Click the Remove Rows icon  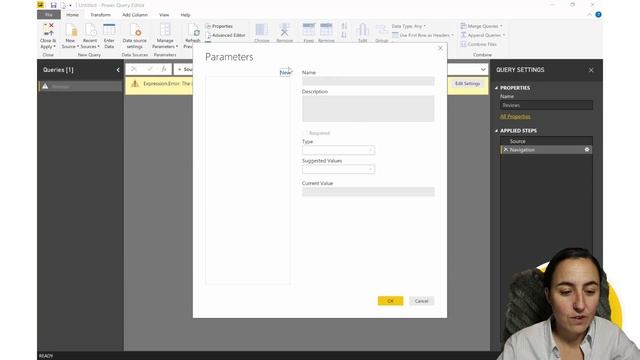326,30
